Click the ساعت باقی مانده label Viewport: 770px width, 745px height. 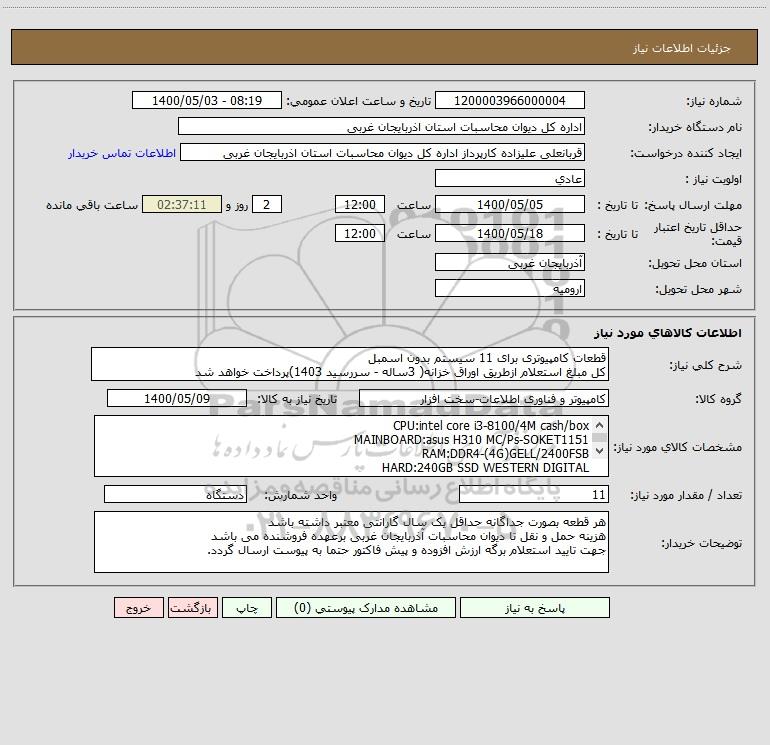click(92, 205)
